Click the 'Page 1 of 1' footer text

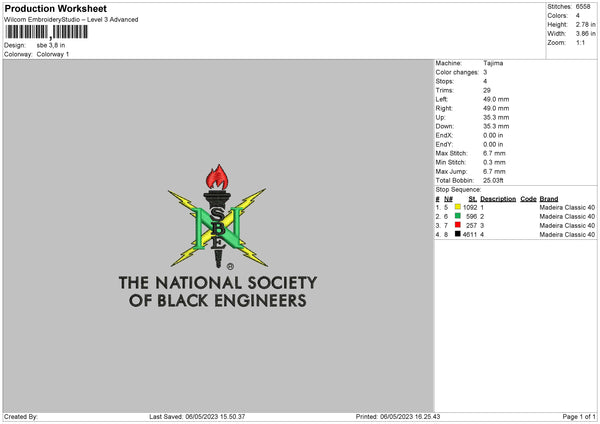tap(579, 416)
